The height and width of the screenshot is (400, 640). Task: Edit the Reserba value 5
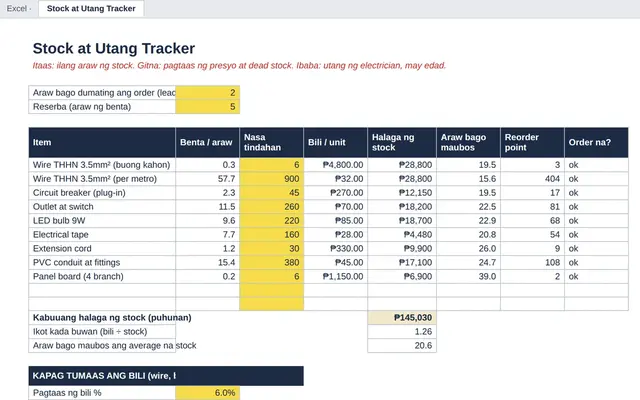click(x=207, y=107)
